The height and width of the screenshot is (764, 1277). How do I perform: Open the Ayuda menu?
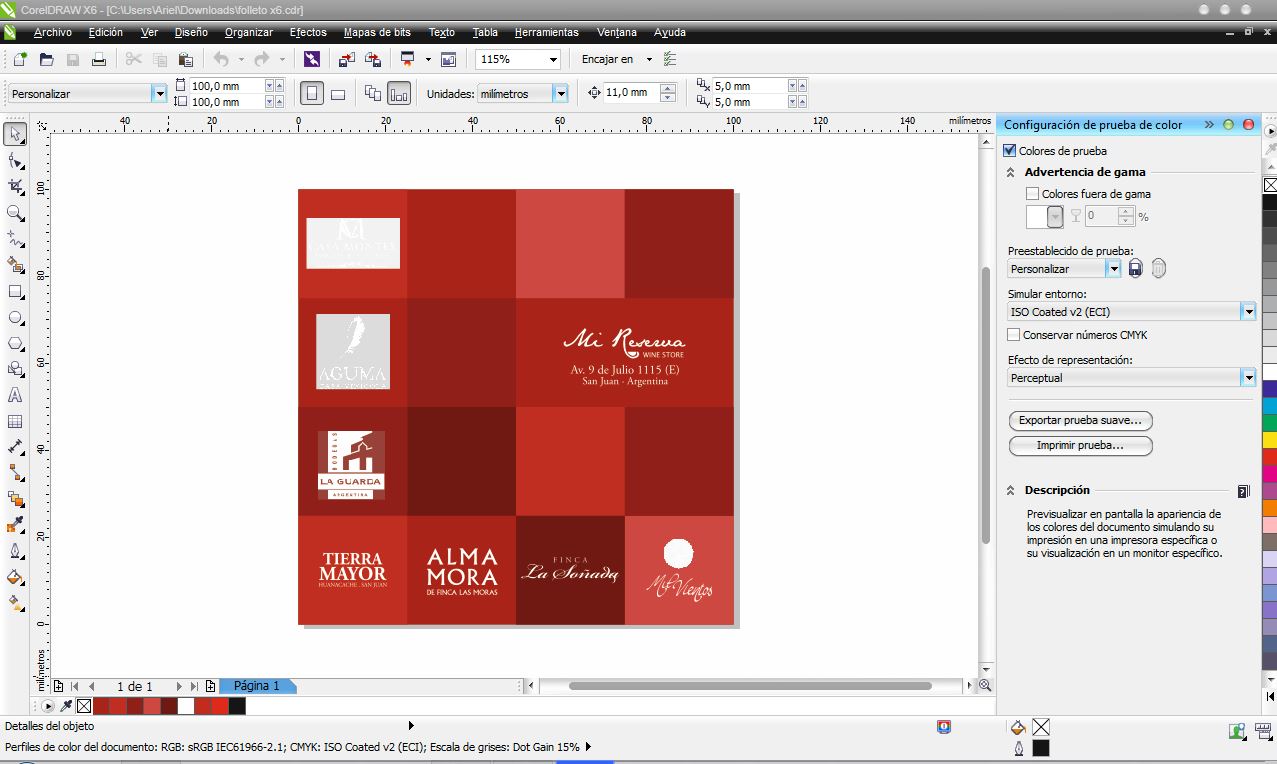tap(669, 32)
